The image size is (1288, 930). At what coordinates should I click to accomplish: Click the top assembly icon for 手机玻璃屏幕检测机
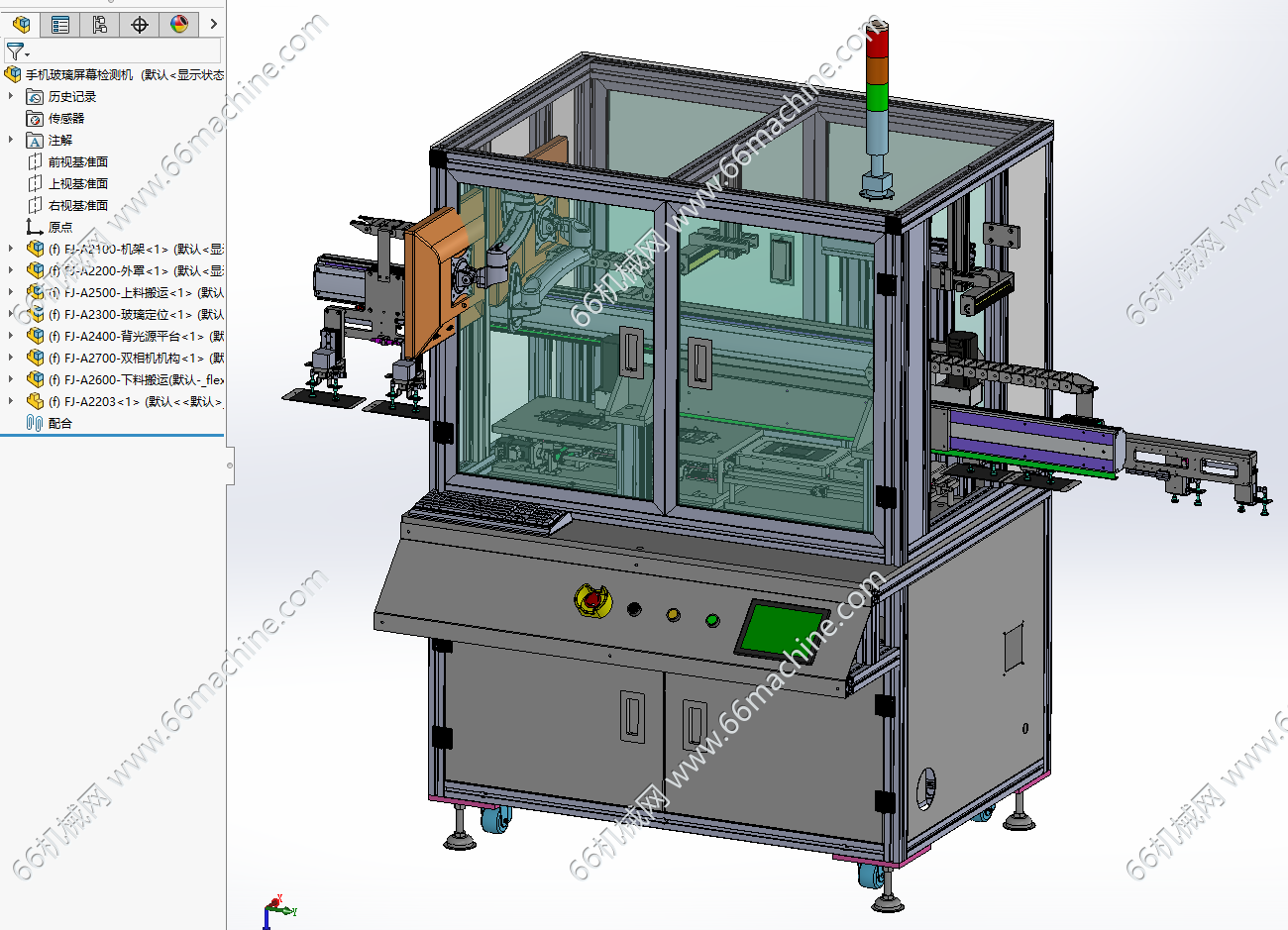click(13, 74)
